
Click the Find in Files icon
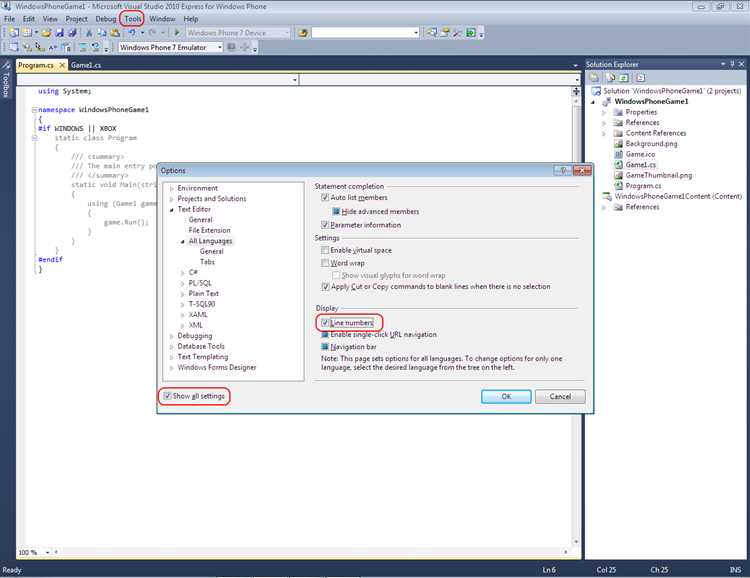click(x=302, y=33)
